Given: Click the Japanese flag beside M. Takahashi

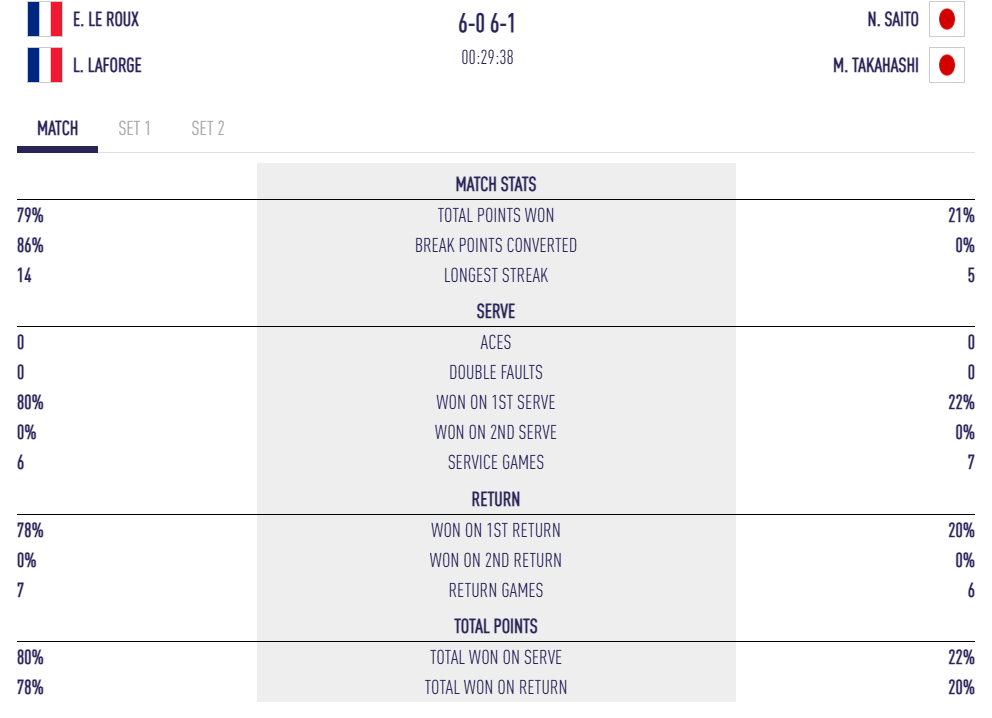Looking at the screenshot, I should pyautogui.click(x=947, y=66).
